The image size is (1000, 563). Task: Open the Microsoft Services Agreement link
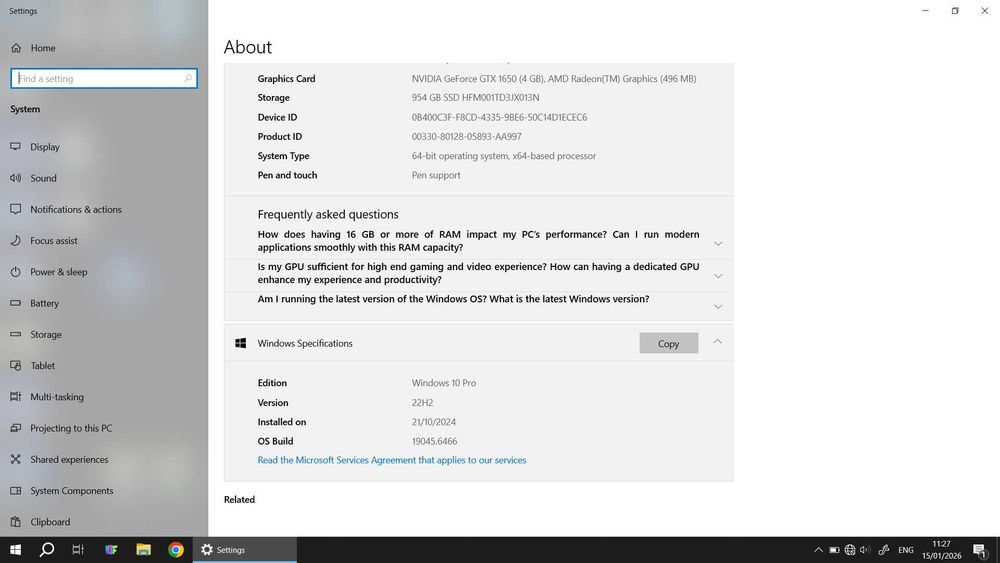392,460
